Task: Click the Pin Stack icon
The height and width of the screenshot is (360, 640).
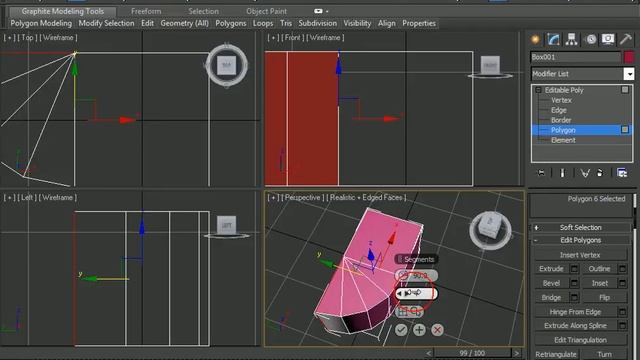Action: click(541, 173)
